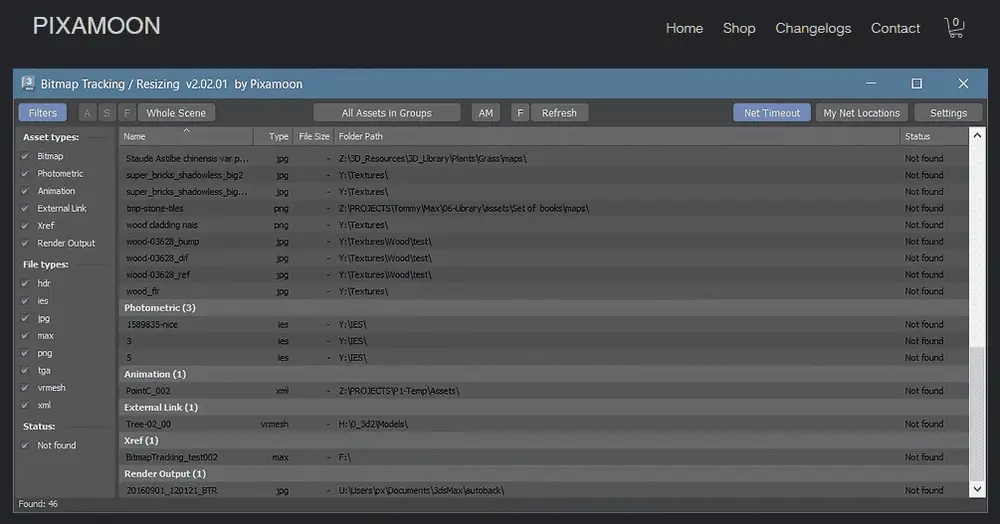Select the wood cladding nails row
The height and width of the screenshot is (524, 1000).
point(543,225)
